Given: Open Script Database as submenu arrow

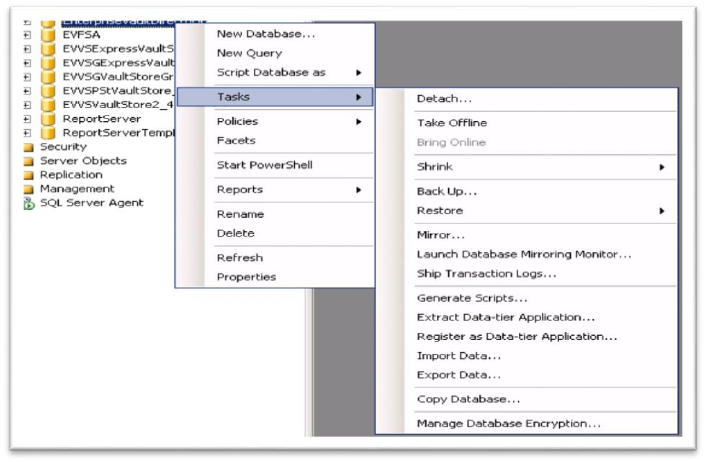Looking at the screenshot, I should 358,73.
